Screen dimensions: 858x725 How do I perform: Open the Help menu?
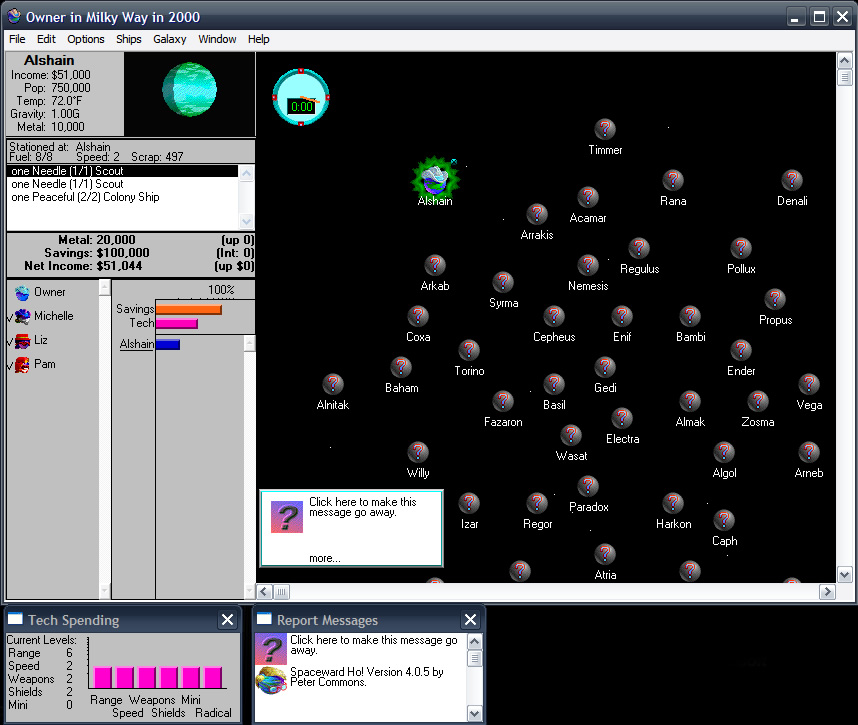pos(258,39)
